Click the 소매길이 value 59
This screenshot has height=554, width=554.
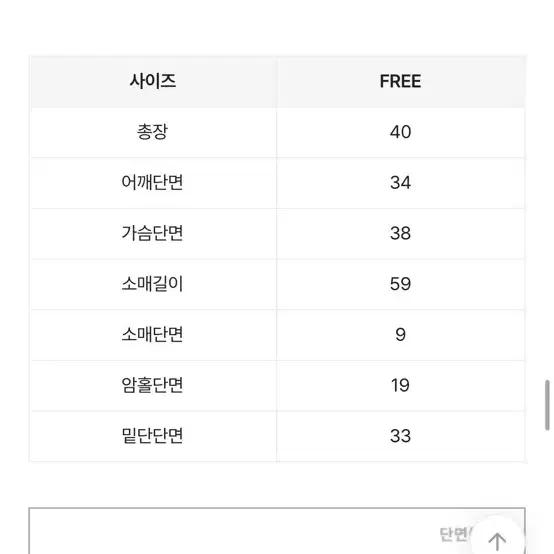(x=400, y=284)
